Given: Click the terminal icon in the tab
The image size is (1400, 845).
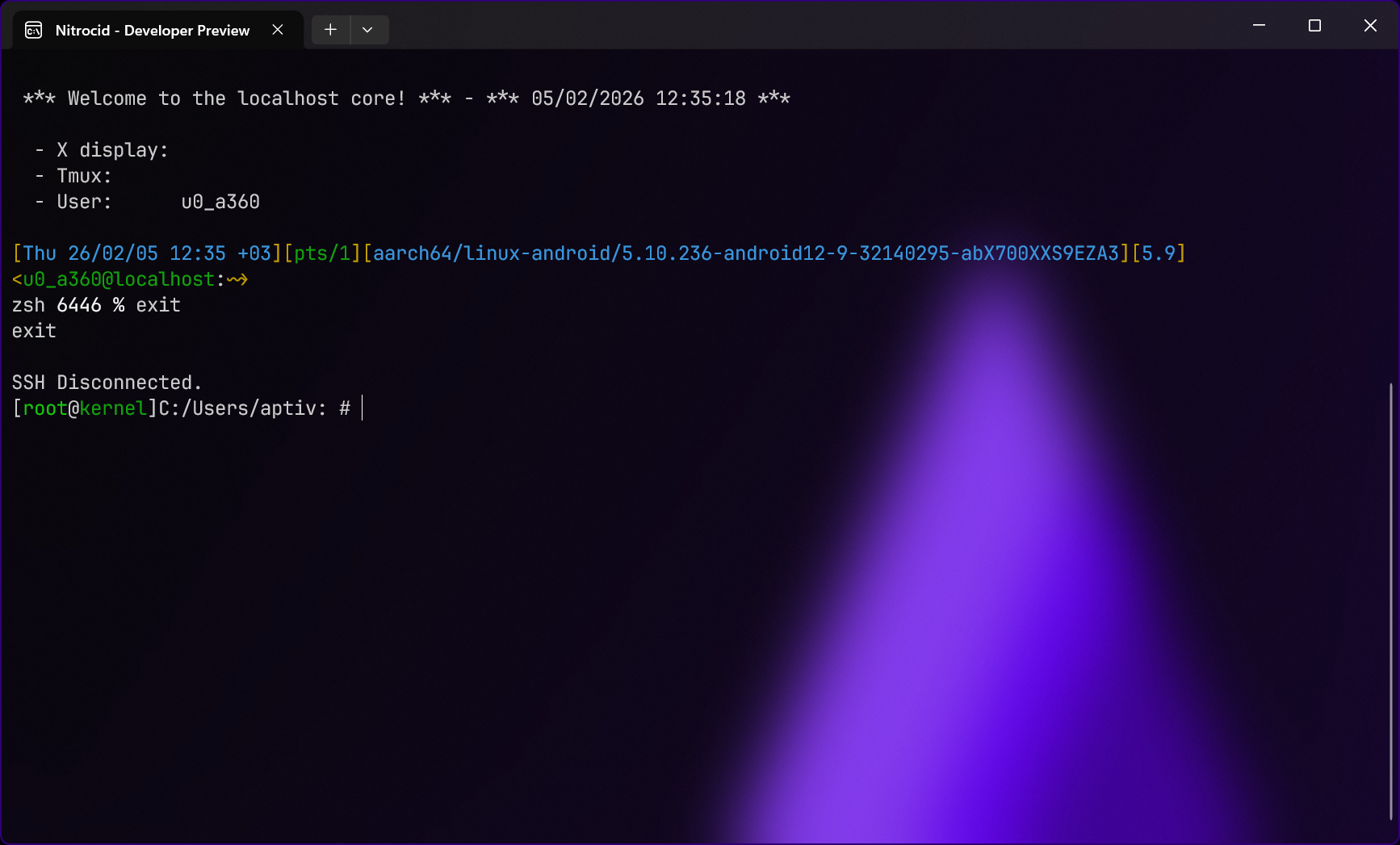Looking at the screenshot, I should [x=34, y=31].
